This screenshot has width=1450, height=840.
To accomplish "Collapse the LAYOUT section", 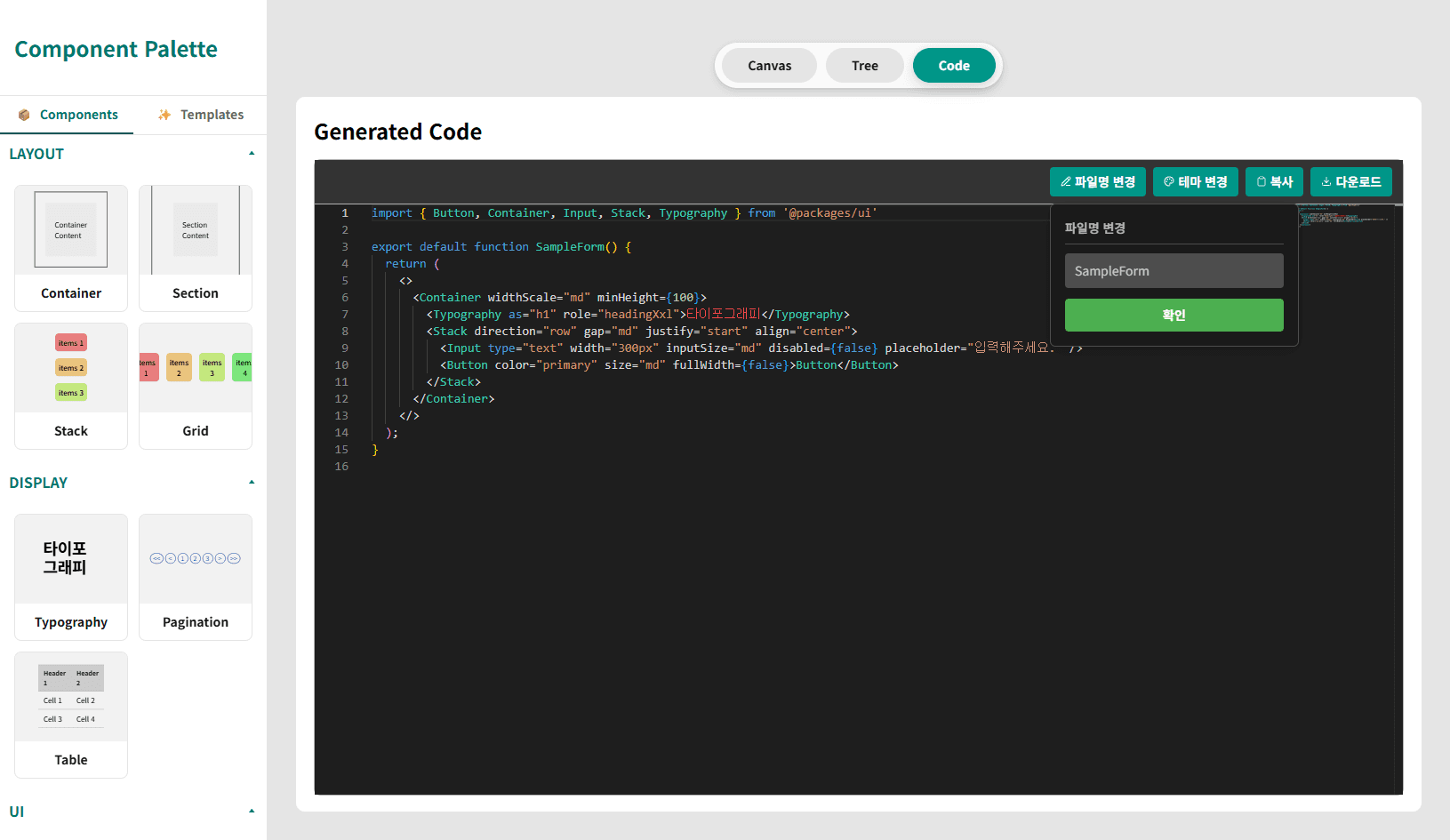I will (252, 153).
